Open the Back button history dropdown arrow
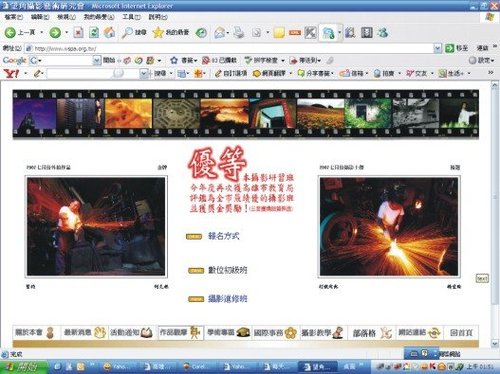The image size is (500, 374). [42, 32]
